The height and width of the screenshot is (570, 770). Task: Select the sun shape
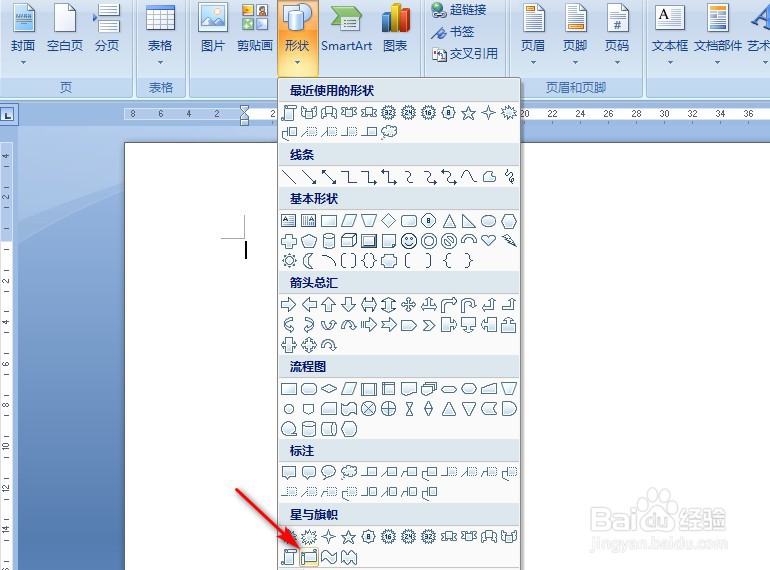pos(289,261)
